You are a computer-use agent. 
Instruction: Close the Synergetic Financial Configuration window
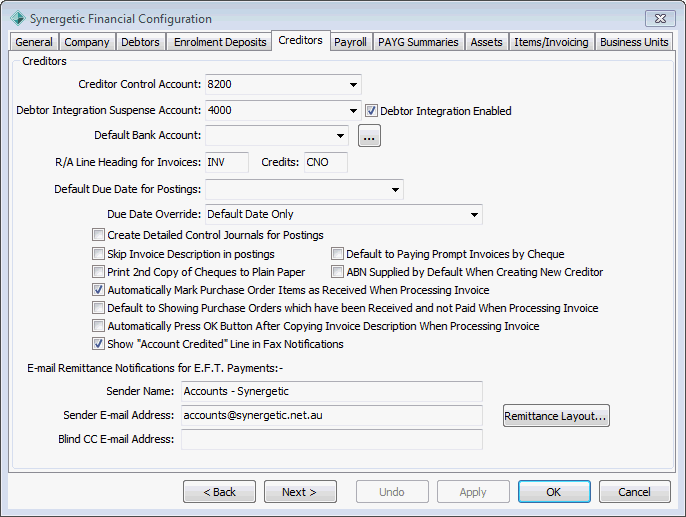(x=660, y=18)
